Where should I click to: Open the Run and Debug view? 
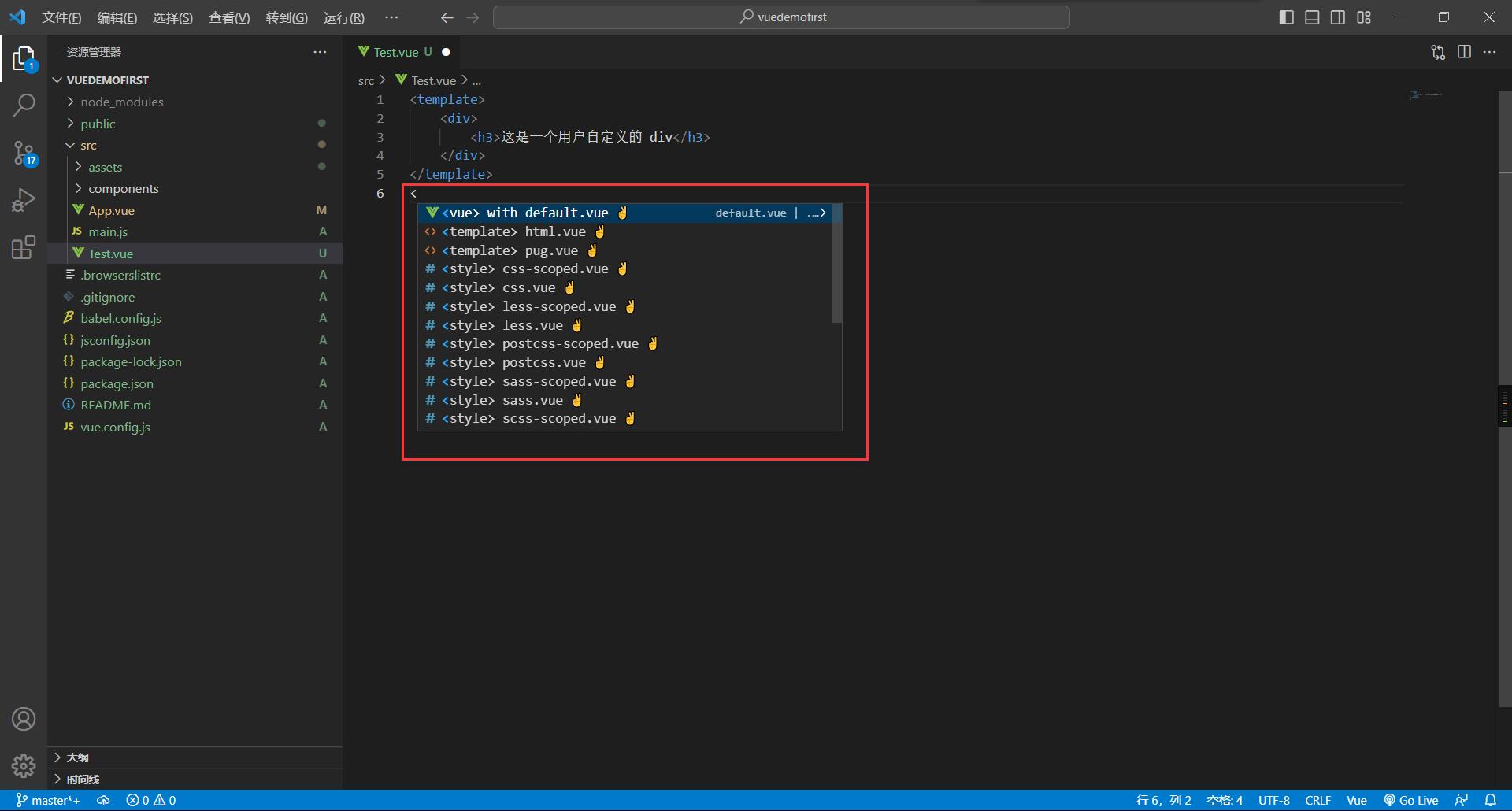(x=24, y=200)
